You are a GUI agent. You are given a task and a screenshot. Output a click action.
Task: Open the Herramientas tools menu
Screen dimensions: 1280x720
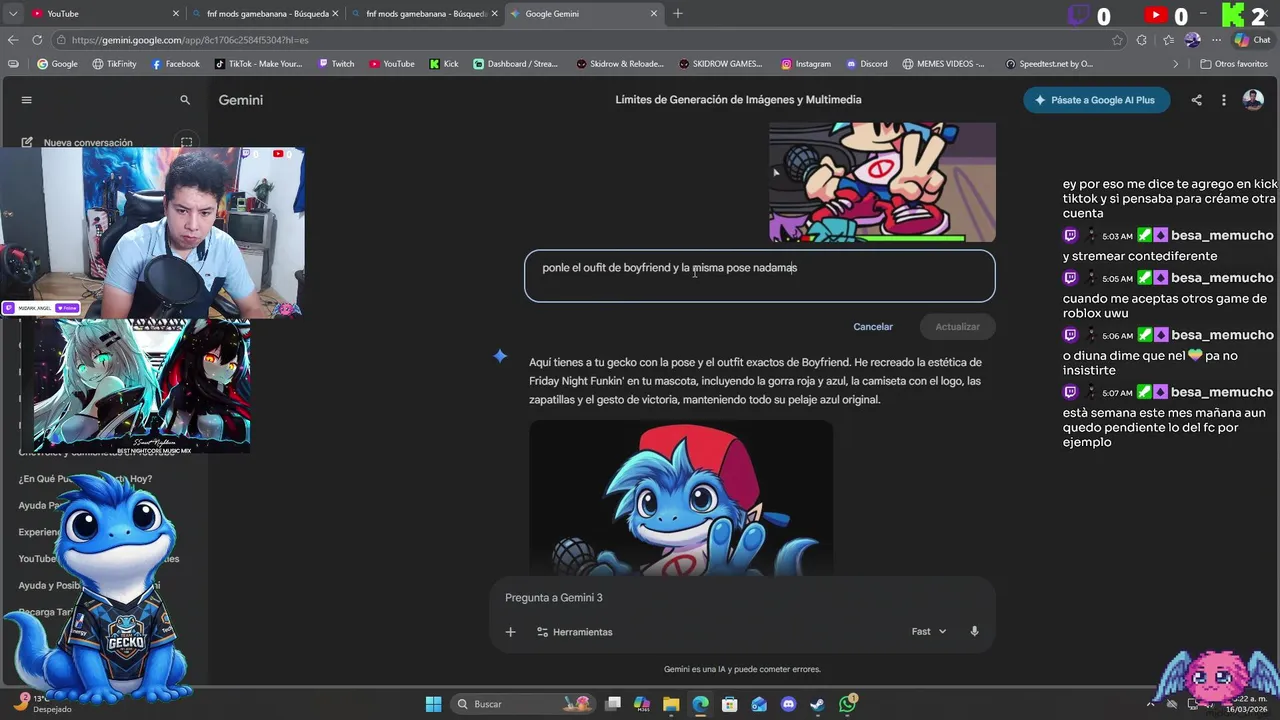pos(575,632)
